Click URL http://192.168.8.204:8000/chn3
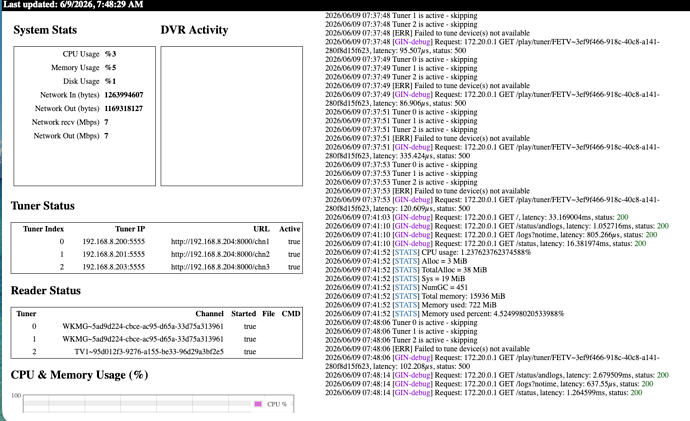Viewport: 690px width, 421px height. click(x=220, y=267)
